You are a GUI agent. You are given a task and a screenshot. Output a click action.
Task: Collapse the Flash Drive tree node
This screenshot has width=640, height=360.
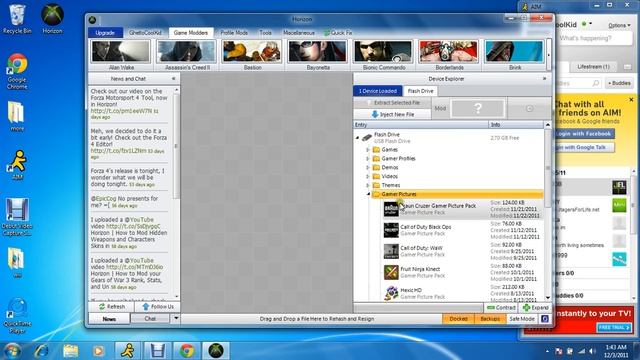(358, 138)
